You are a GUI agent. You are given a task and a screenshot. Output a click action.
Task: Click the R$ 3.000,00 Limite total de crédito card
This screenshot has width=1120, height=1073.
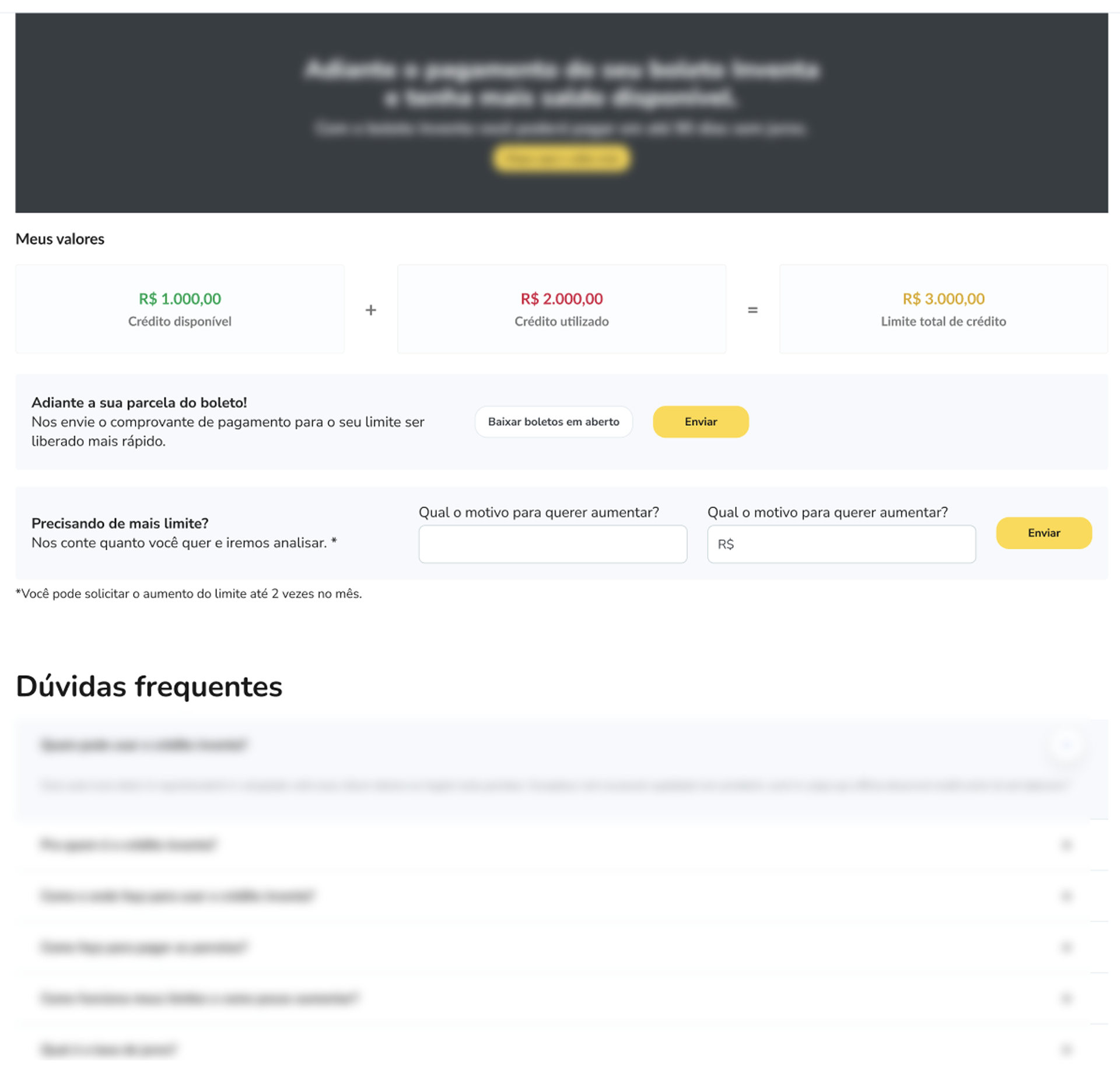(943, 309)
